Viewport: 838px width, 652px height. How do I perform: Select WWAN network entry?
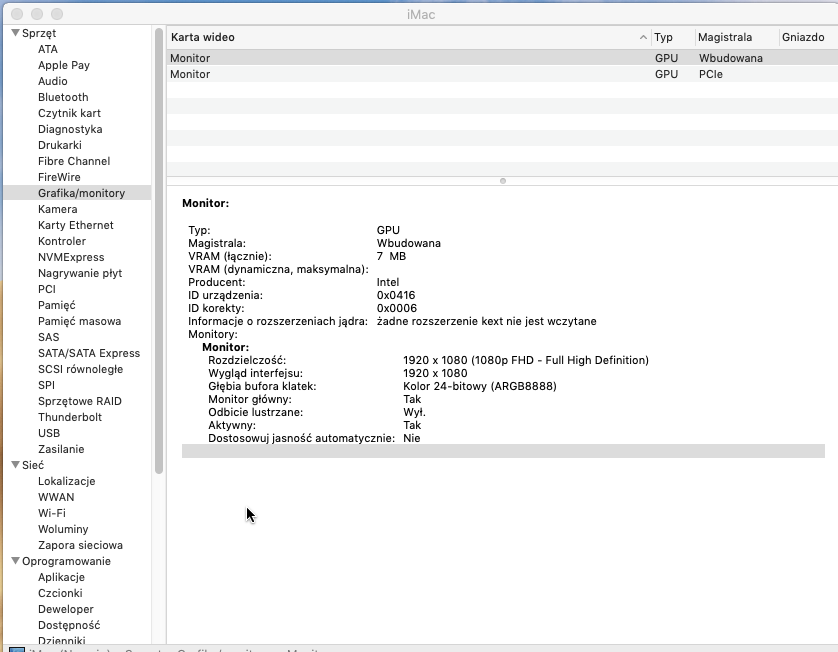point(56,498)
